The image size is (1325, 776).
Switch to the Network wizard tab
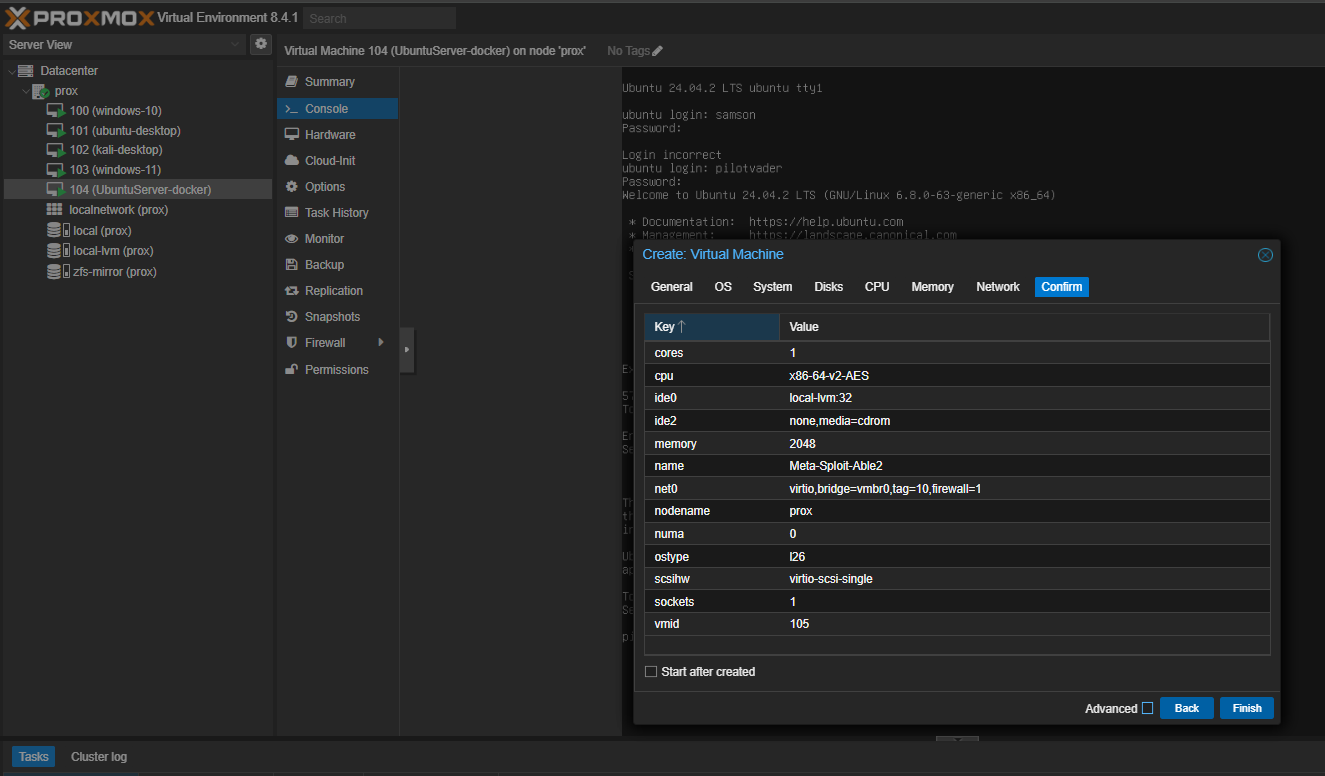click(x=997, y=287)
